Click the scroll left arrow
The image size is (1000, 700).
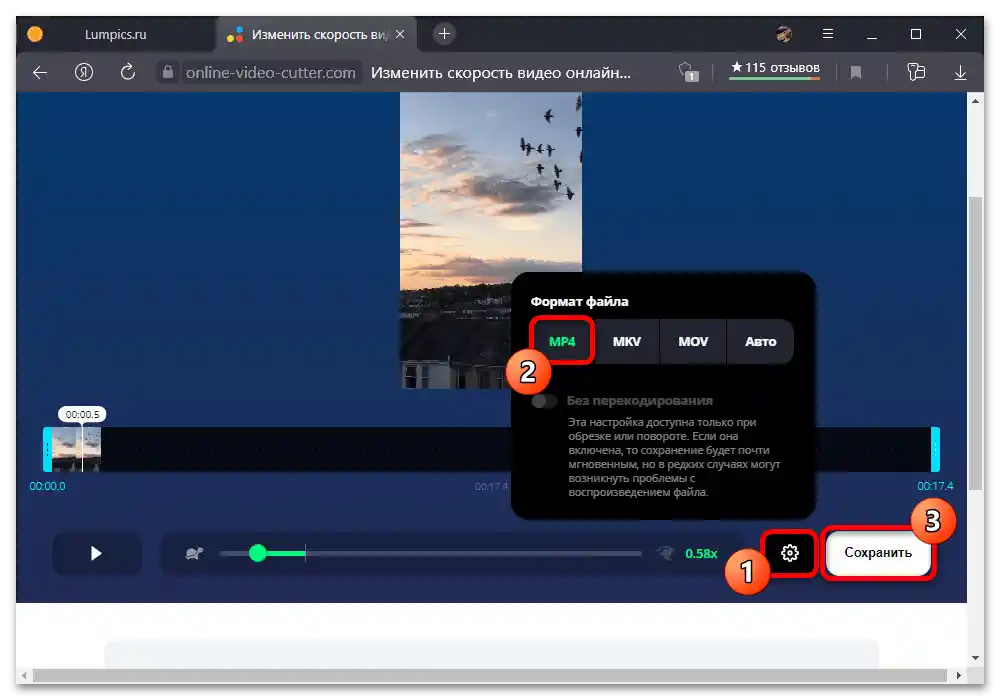(24, 675)
